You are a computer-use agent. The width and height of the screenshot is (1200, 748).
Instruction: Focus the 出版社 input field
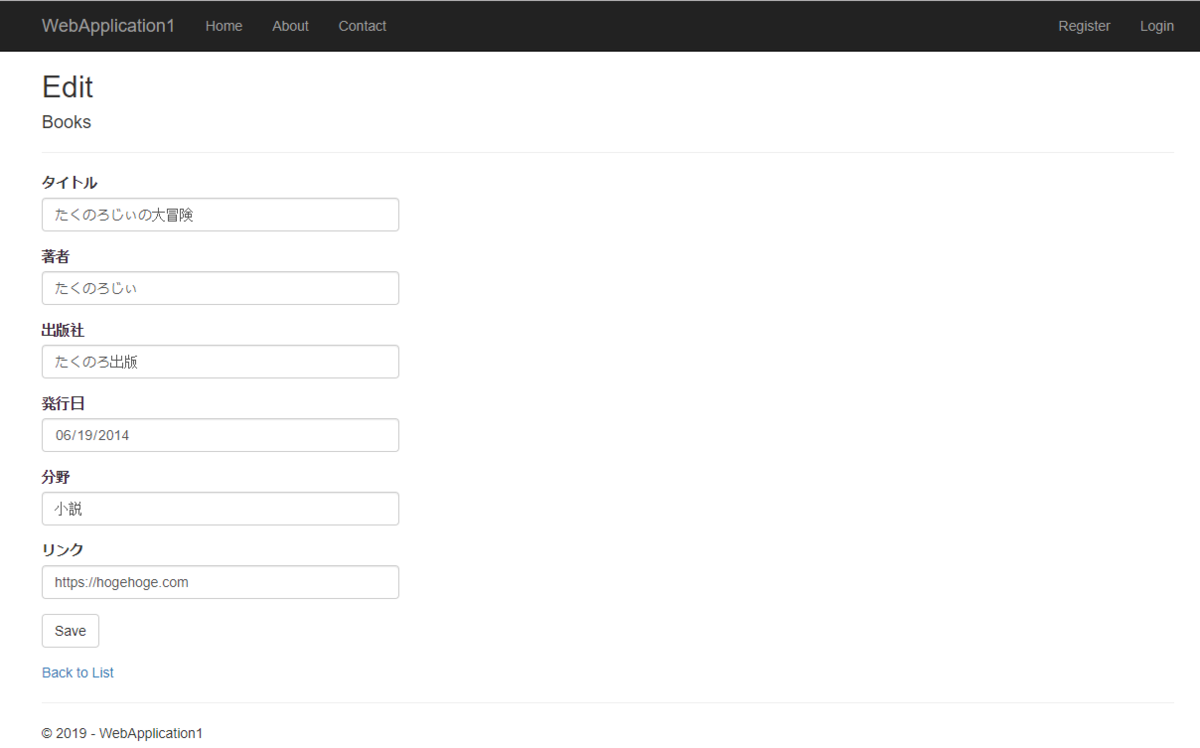pos(220,362)
